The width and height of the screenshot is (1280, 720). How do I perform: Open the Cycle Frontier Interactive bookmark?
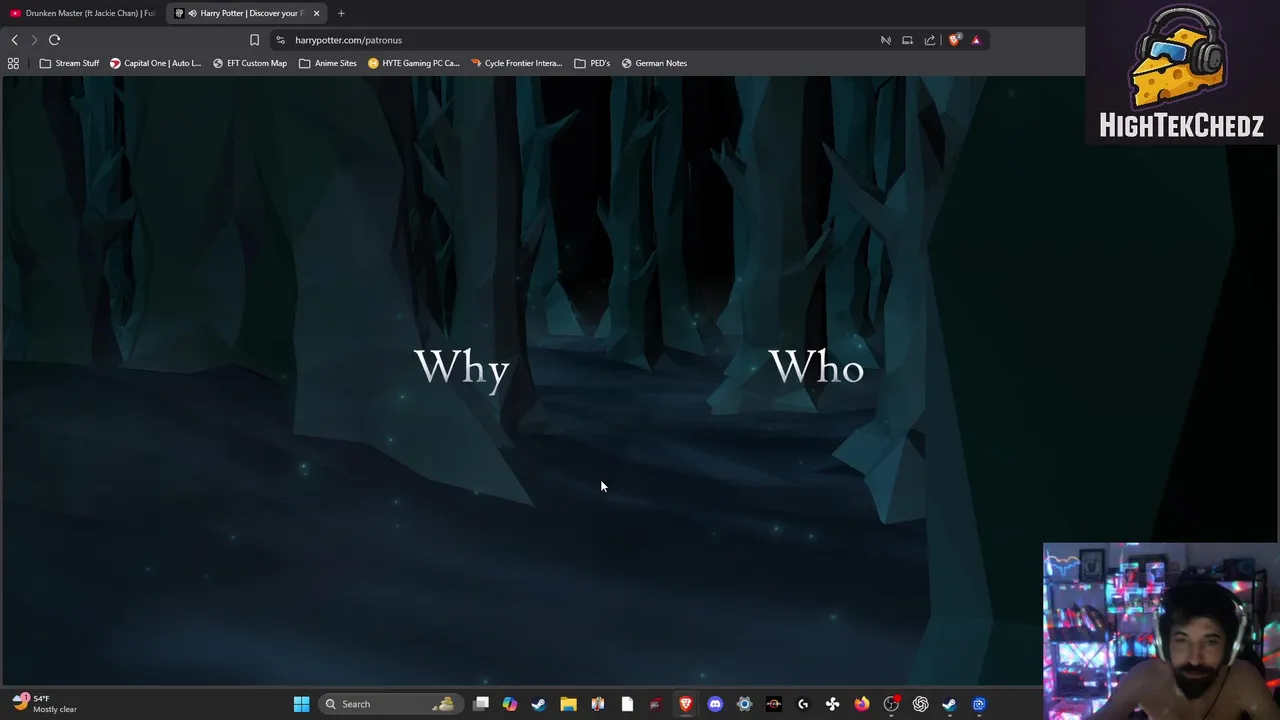point(516,63)
